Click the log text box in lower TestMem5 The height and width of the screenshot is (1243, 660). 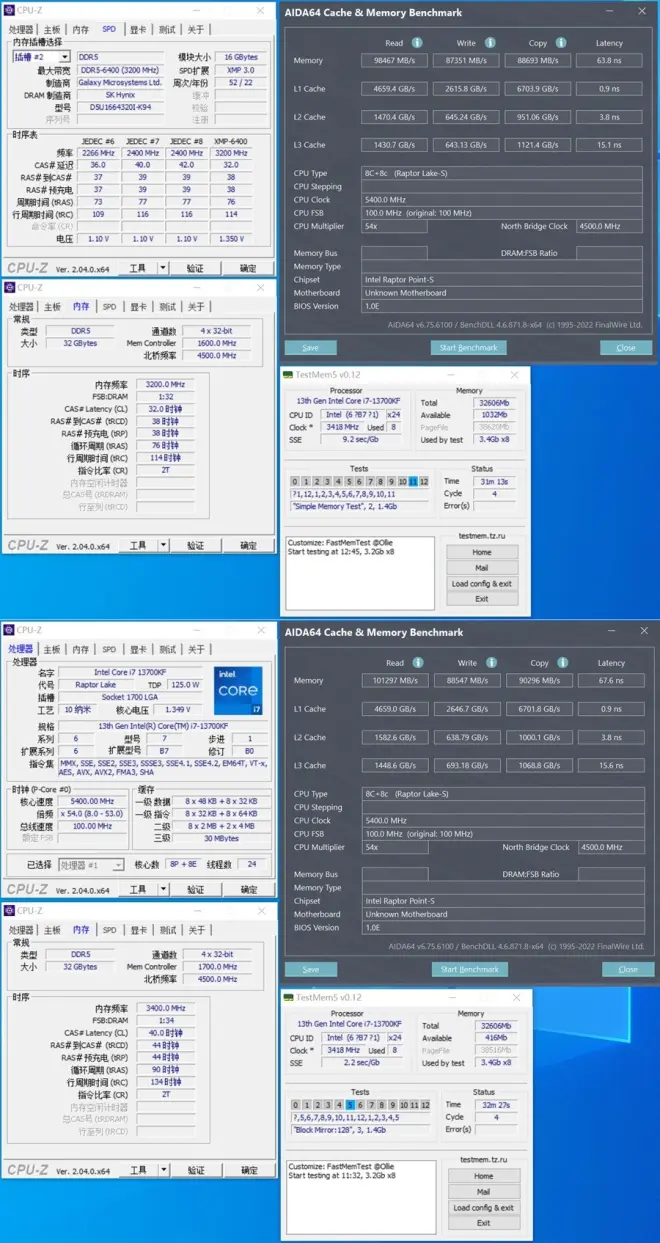tap(361, 1197)
